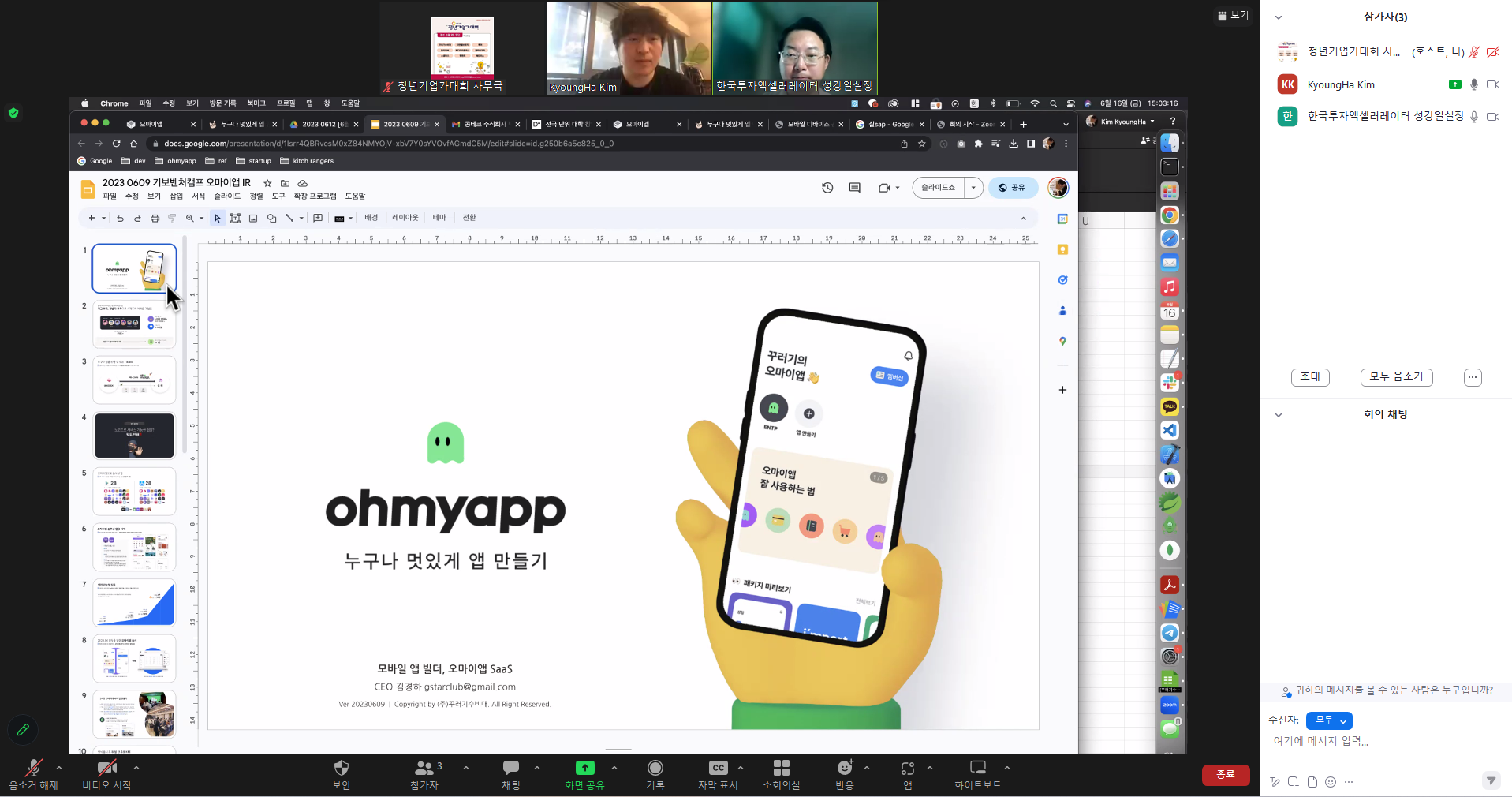Click 모두 음소거 mute all button

click(x=1396, y=377)
